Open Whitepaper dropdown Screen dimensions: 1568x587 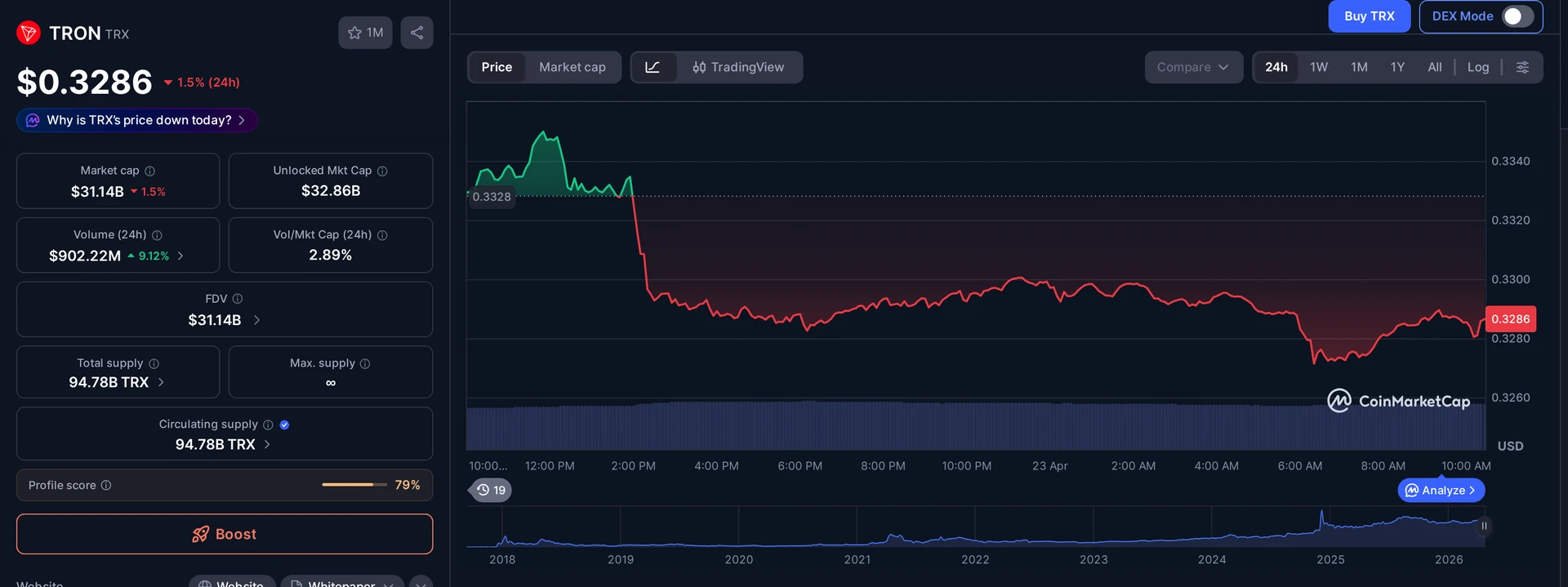342,583
